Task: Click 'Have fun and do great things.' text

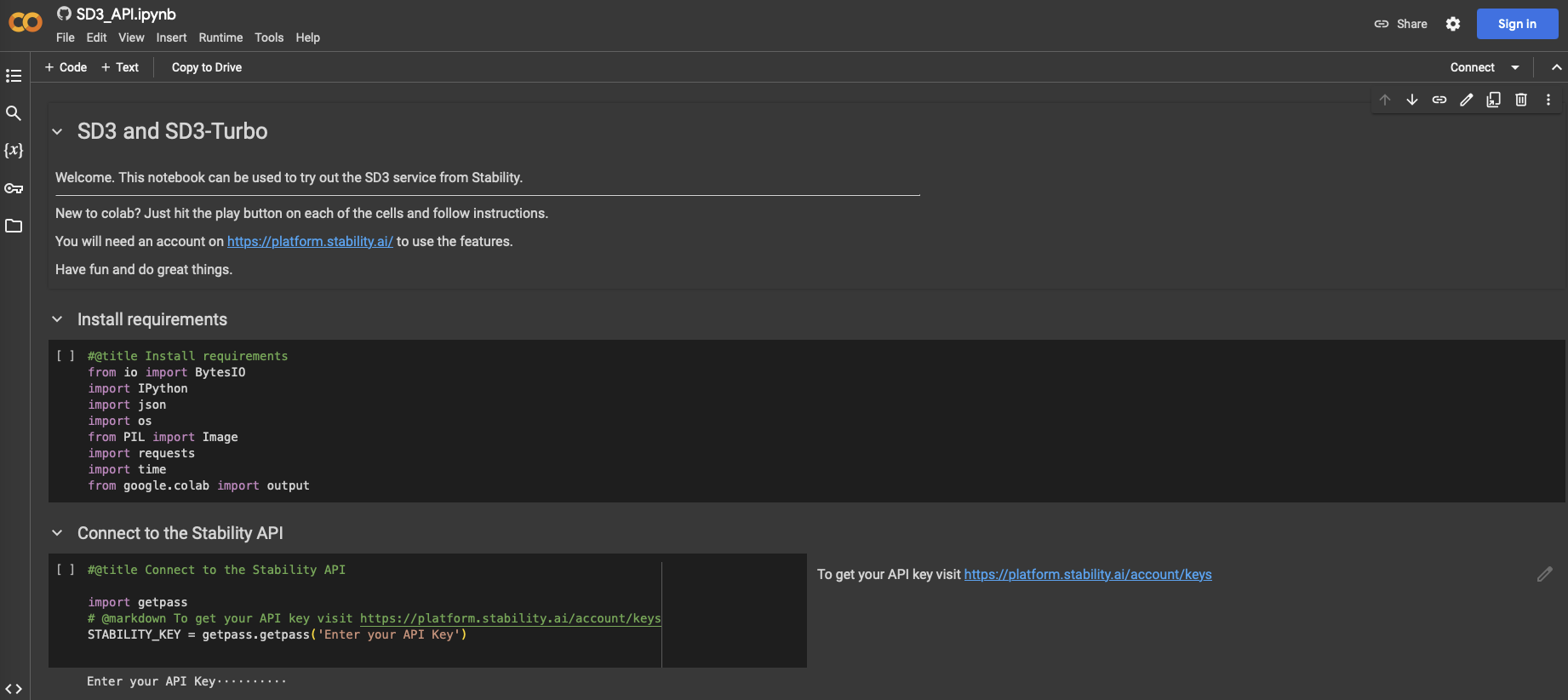Action: pos(144,269)
